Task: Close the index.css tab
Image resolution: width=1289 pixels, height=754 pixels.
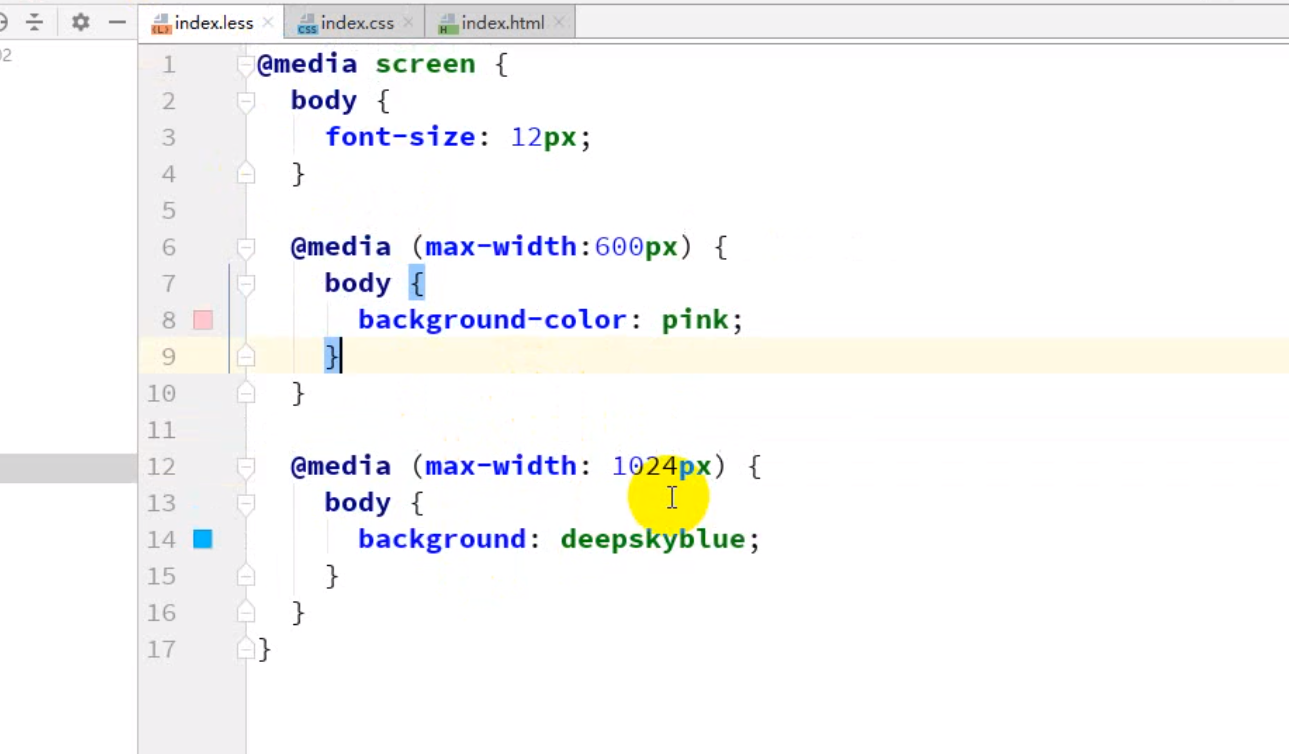Action: [407, 22]
